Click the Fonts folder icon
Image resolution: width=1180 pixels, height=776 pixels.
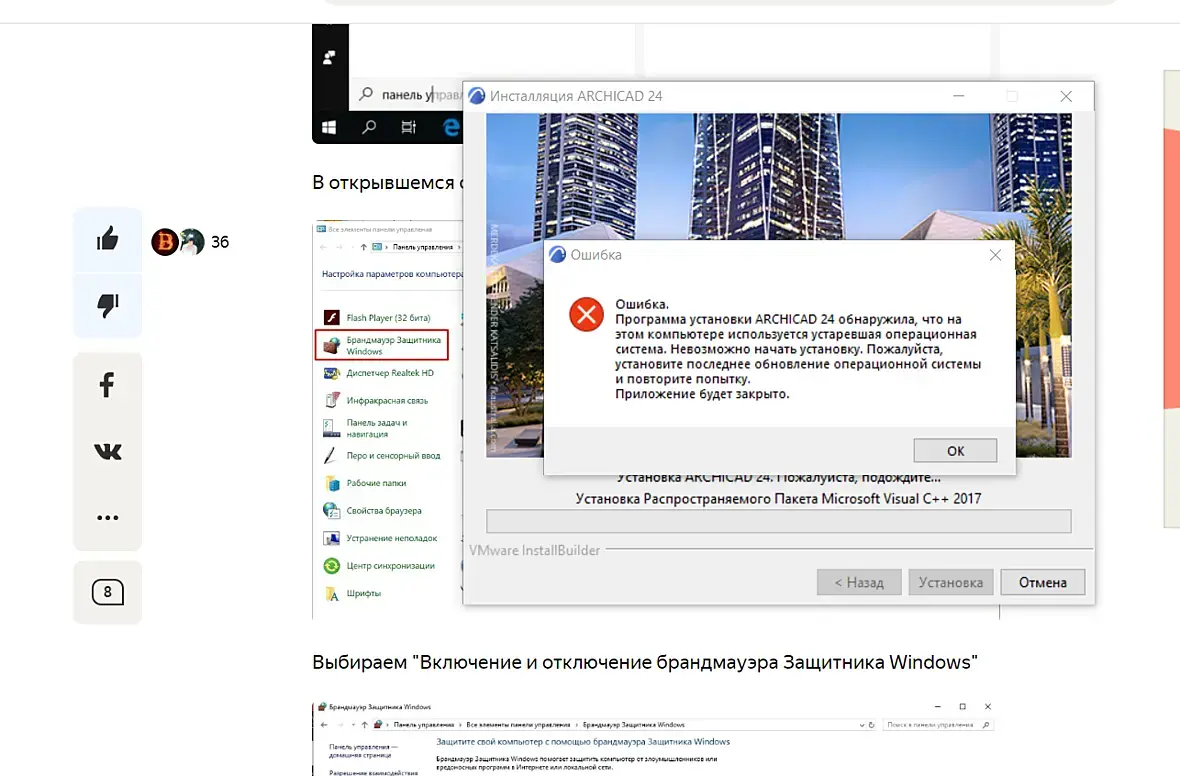pyautogui.click(x=331, y=594)
